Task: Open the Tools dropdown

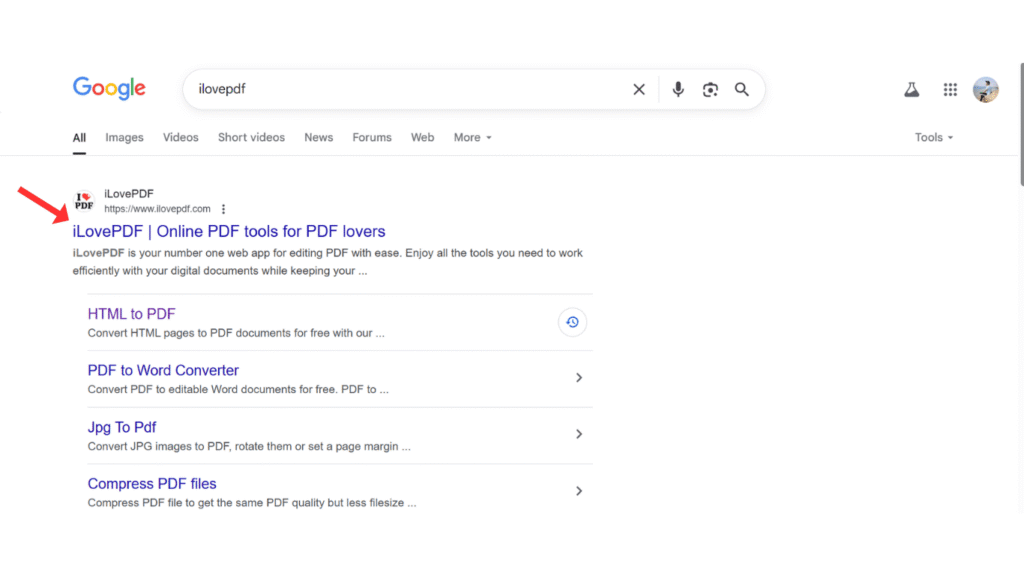Action: click(934, 137)
